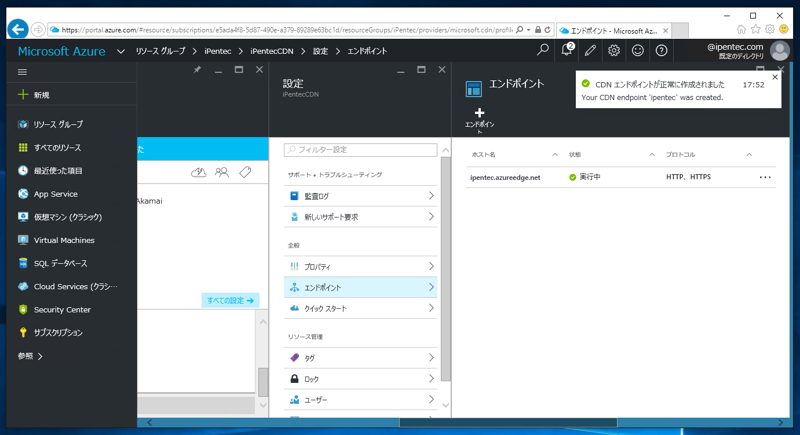Click browser favorites star icon
800x435 pixels.
756,30
